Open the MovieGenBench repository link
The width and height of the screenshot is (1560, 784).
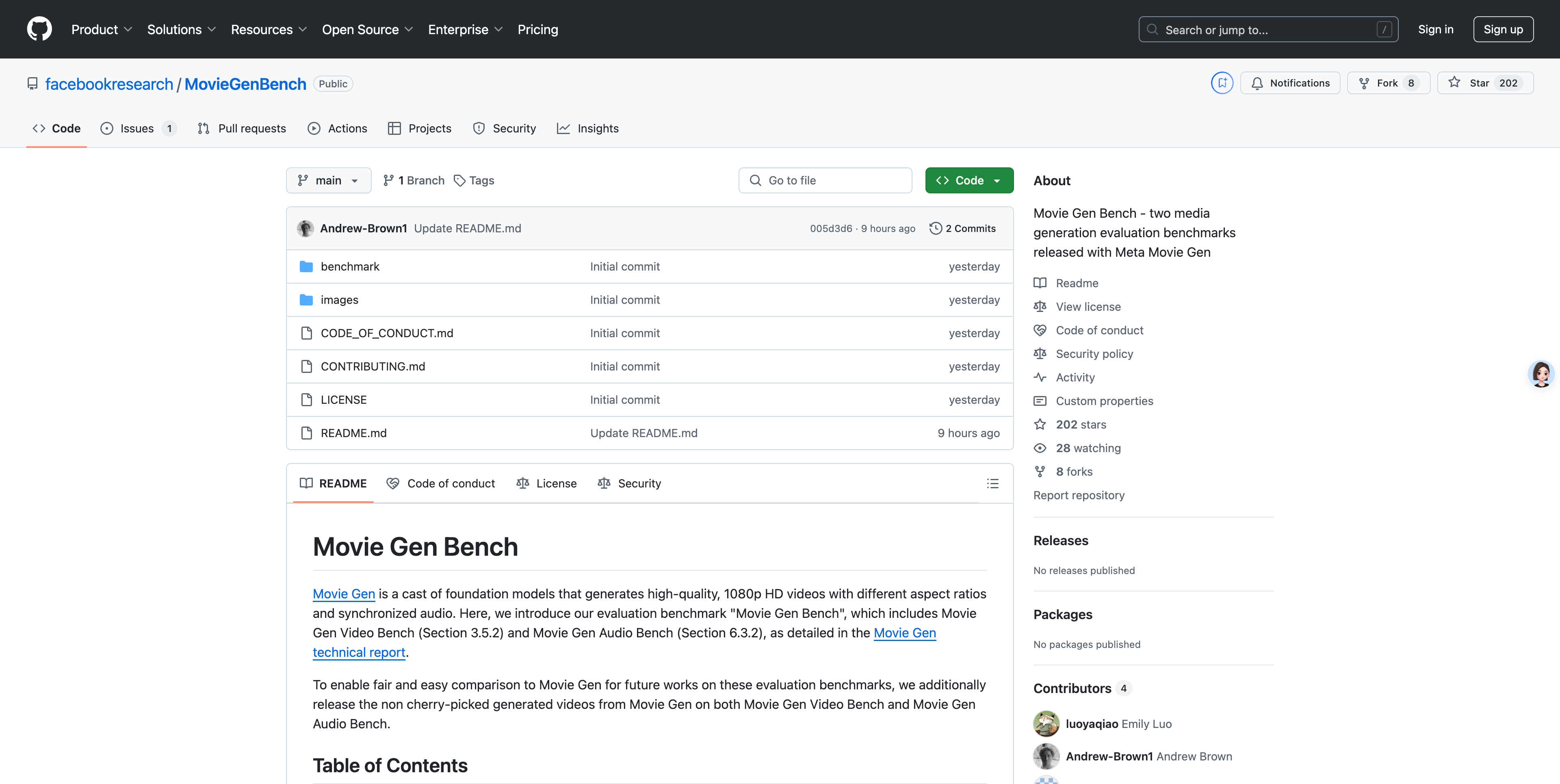point(245,84)
